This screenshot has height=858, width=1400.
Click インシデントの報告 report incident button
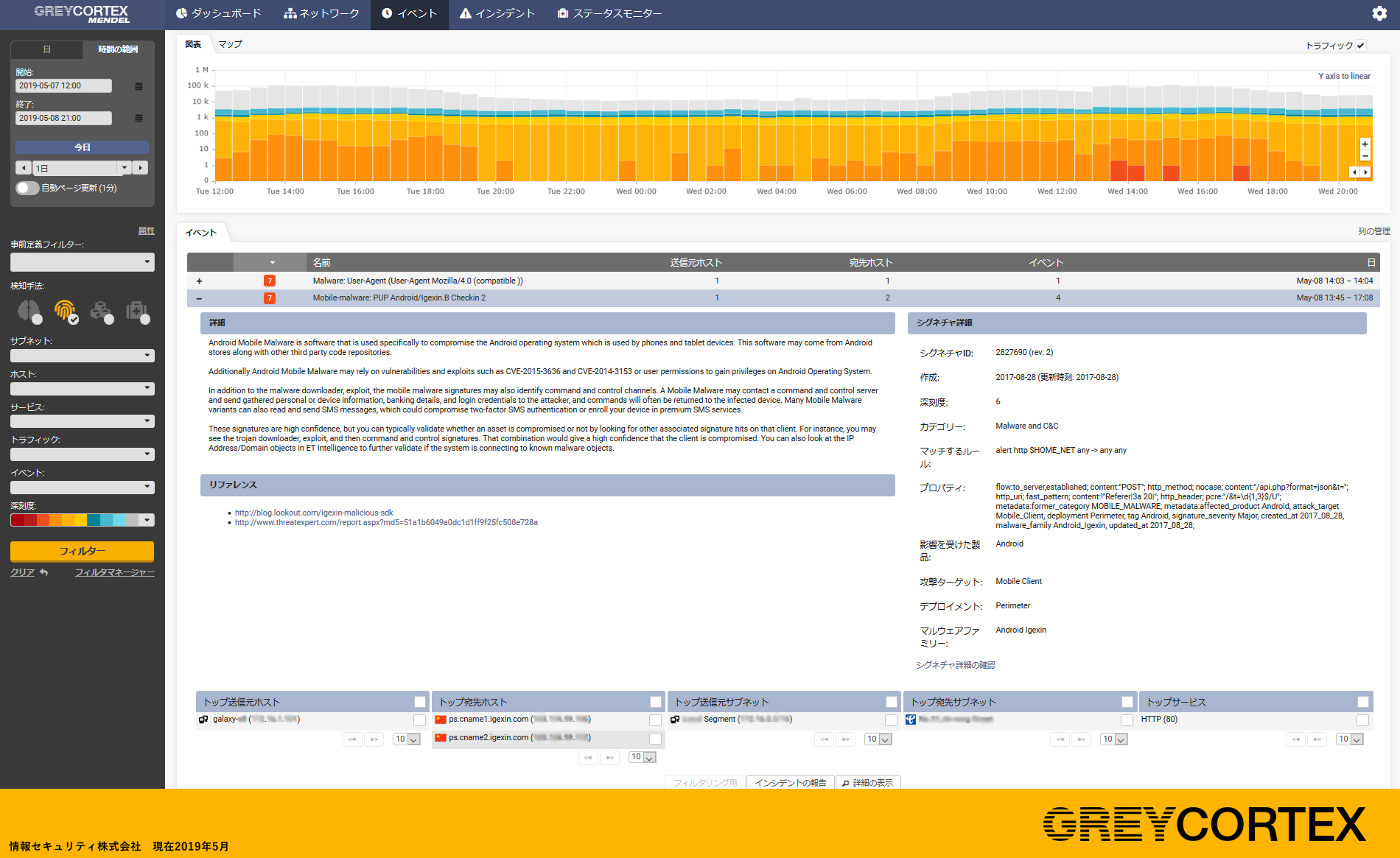(791, 782)
